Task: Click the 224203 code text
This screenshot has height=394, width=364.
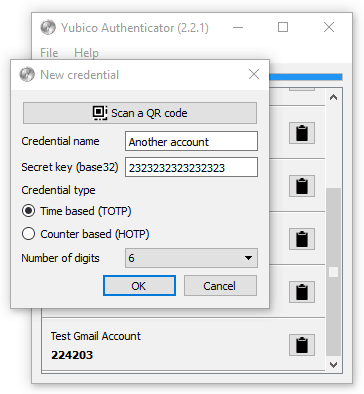Action: (72, 355)
